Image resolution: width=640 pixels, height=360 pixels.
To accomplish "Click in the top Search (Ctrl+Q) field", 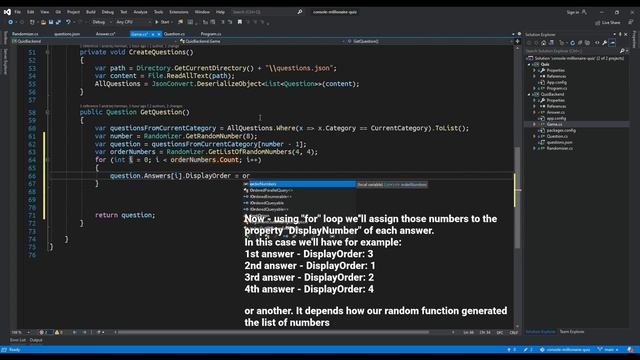I will tap(263, 12).
